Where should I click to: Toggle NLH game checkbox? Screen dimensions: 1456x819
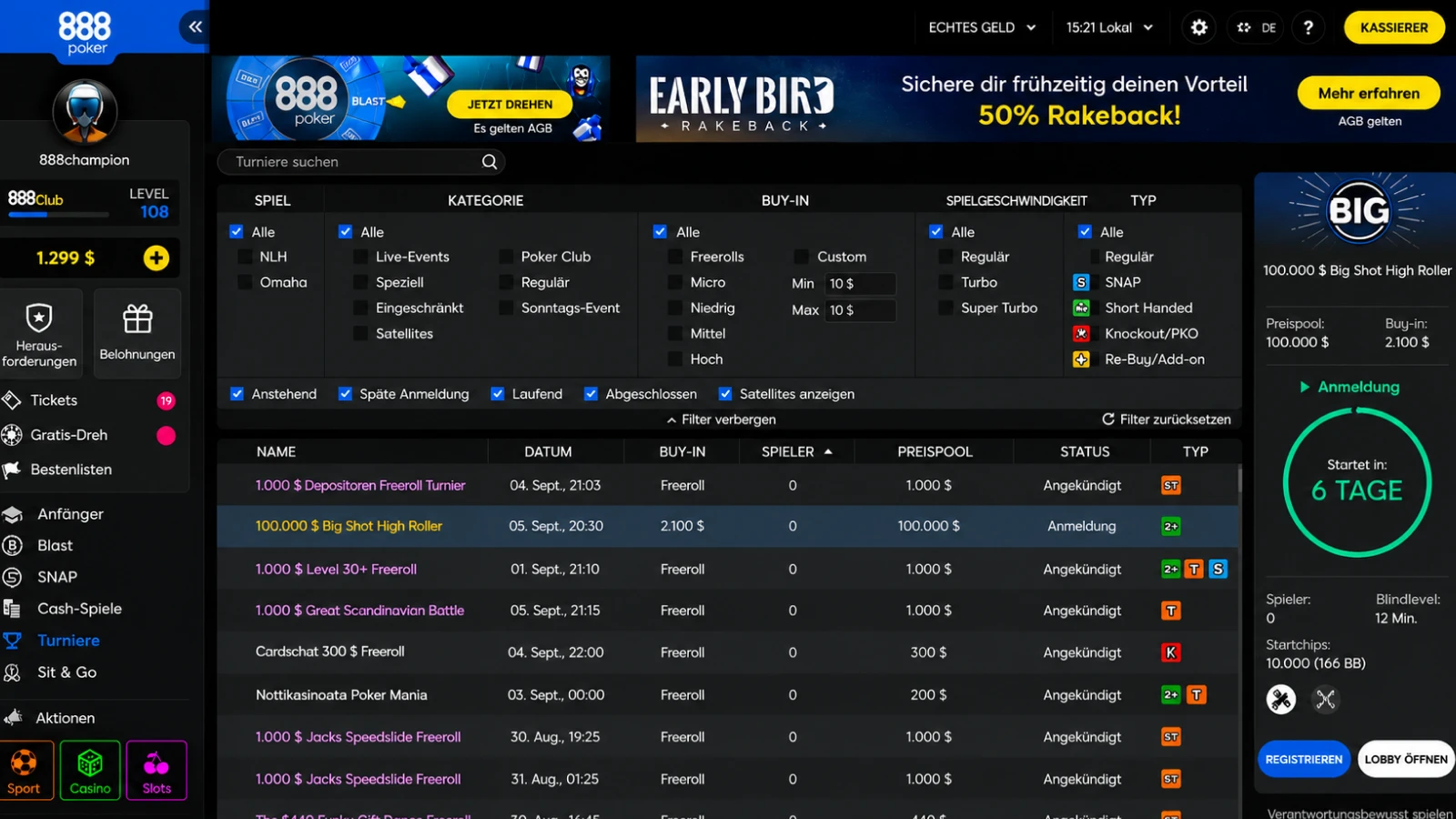coord(245,258)
